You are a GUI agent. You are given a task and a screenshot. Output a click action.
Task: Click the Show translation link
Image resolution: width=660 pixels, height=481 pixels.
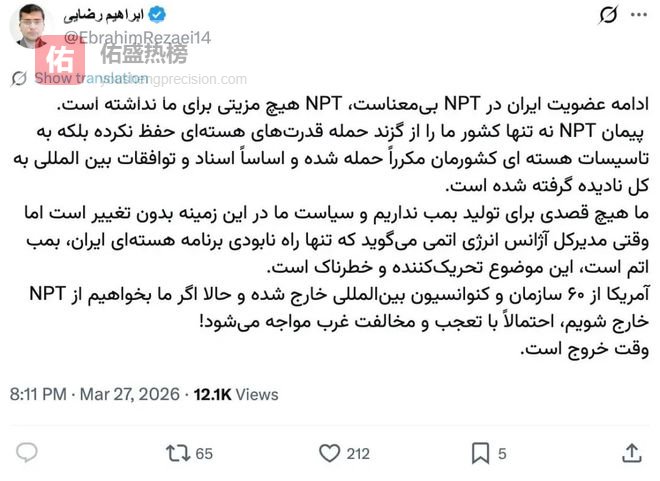92,77
